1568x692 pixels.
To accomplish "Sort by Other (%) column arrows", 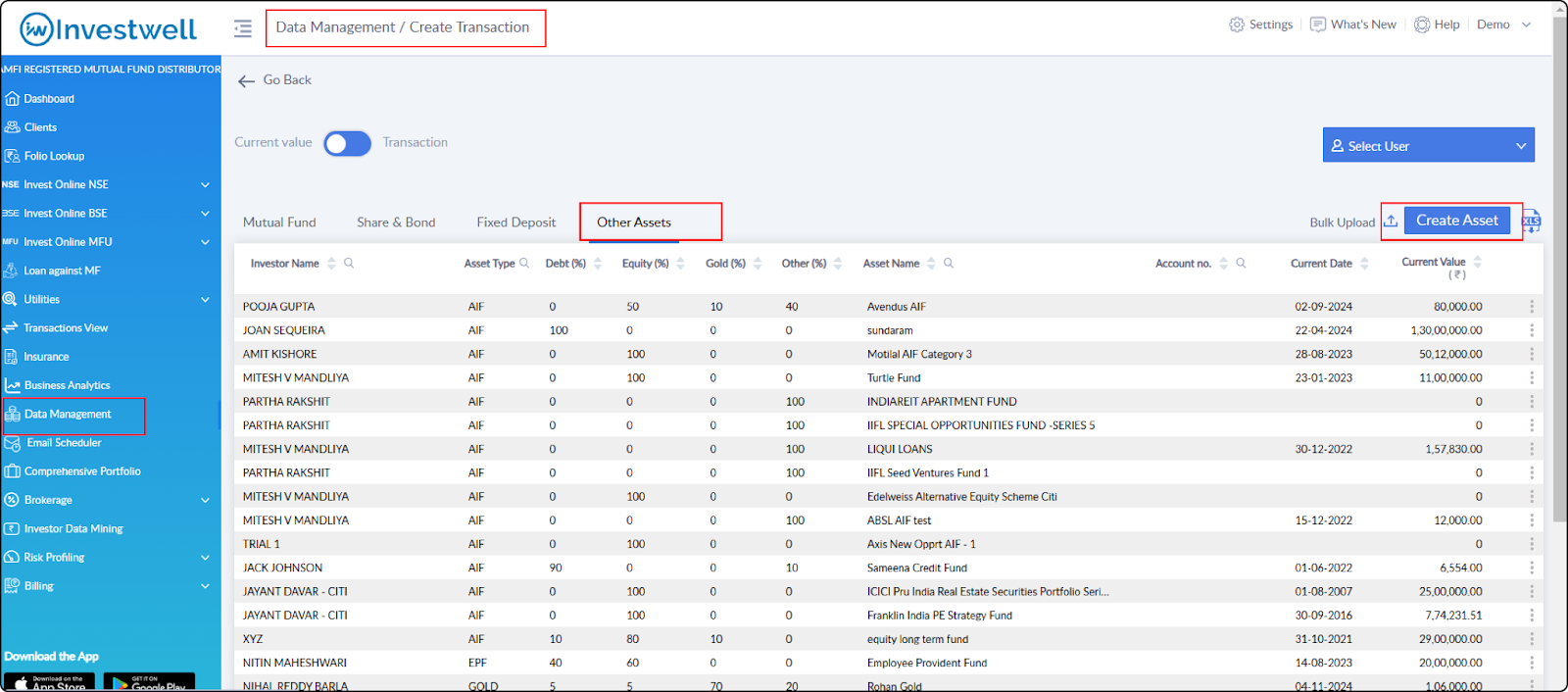I will coord(838,263).
